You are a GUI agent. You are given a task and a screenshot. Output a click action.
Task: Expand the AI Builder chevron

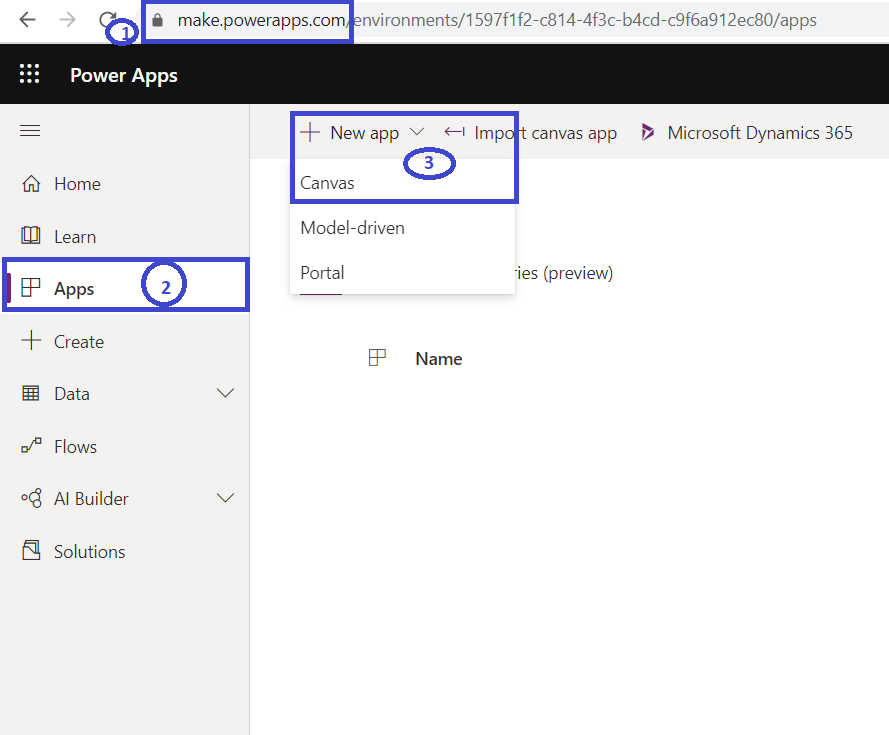point(226,498)
